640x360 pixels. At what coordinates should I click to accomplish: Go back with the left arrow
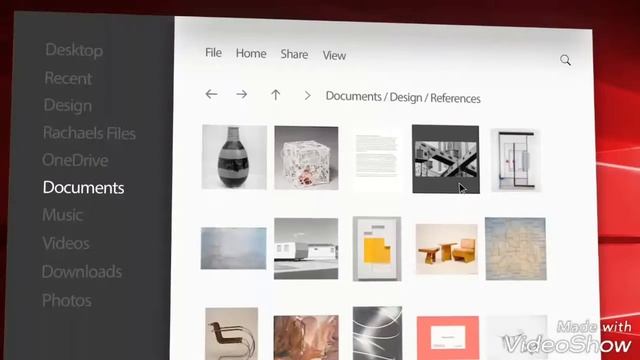(x=211, y=94)
